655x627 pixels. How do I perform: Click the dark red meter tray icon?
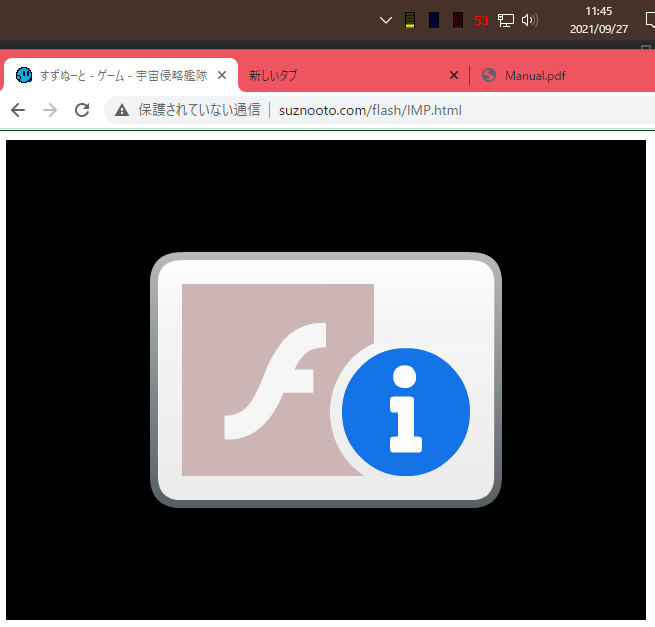click(x=458, y=20)
